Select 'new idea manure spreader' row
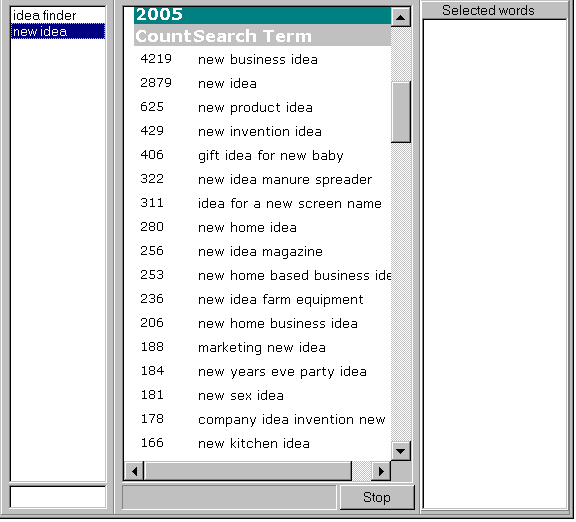The image size is (576, 522). pos(285,180)
